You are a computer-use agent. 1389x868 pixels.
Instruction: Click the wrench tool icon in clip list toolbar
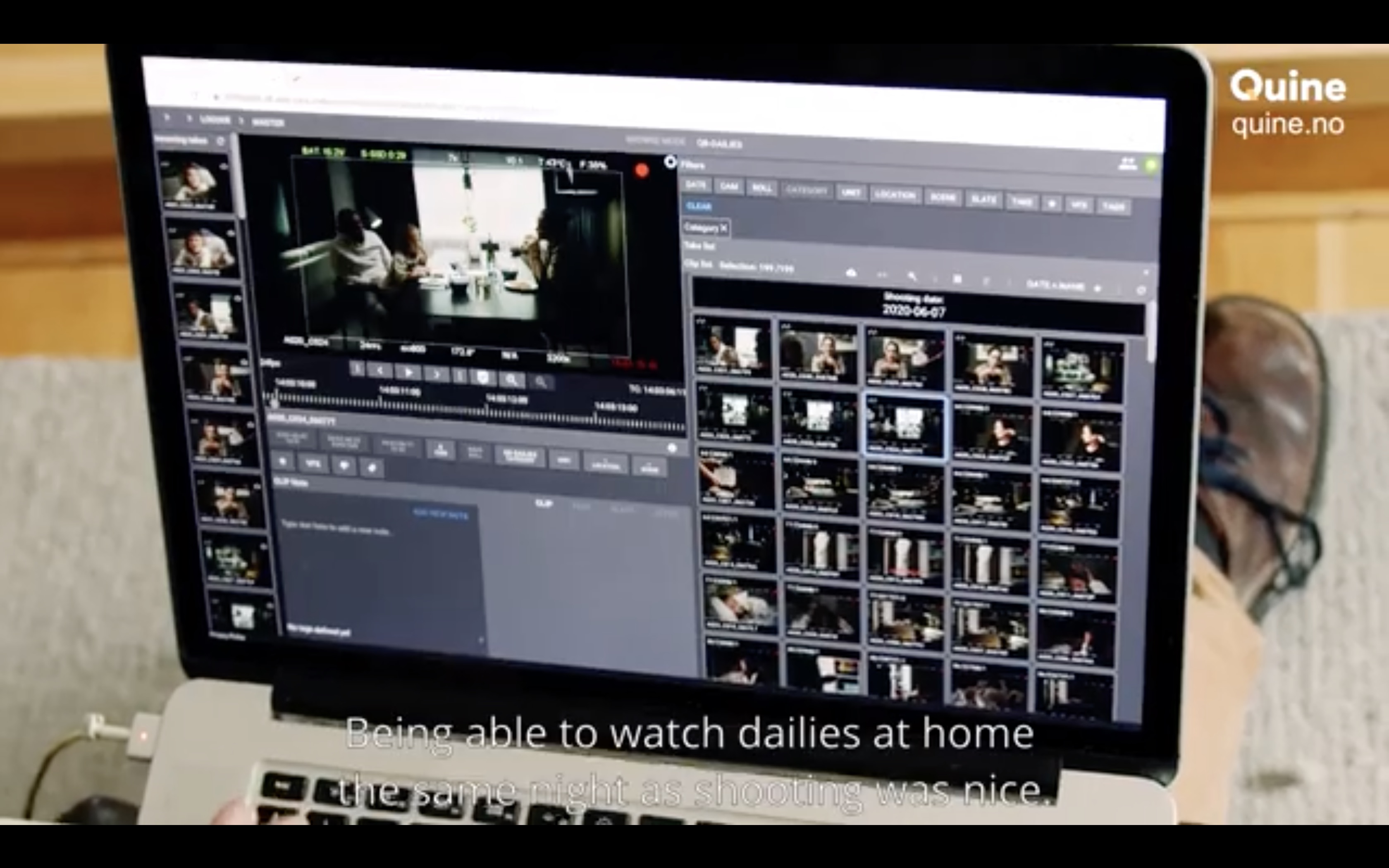pyautogui.click(x=912, y=277)
